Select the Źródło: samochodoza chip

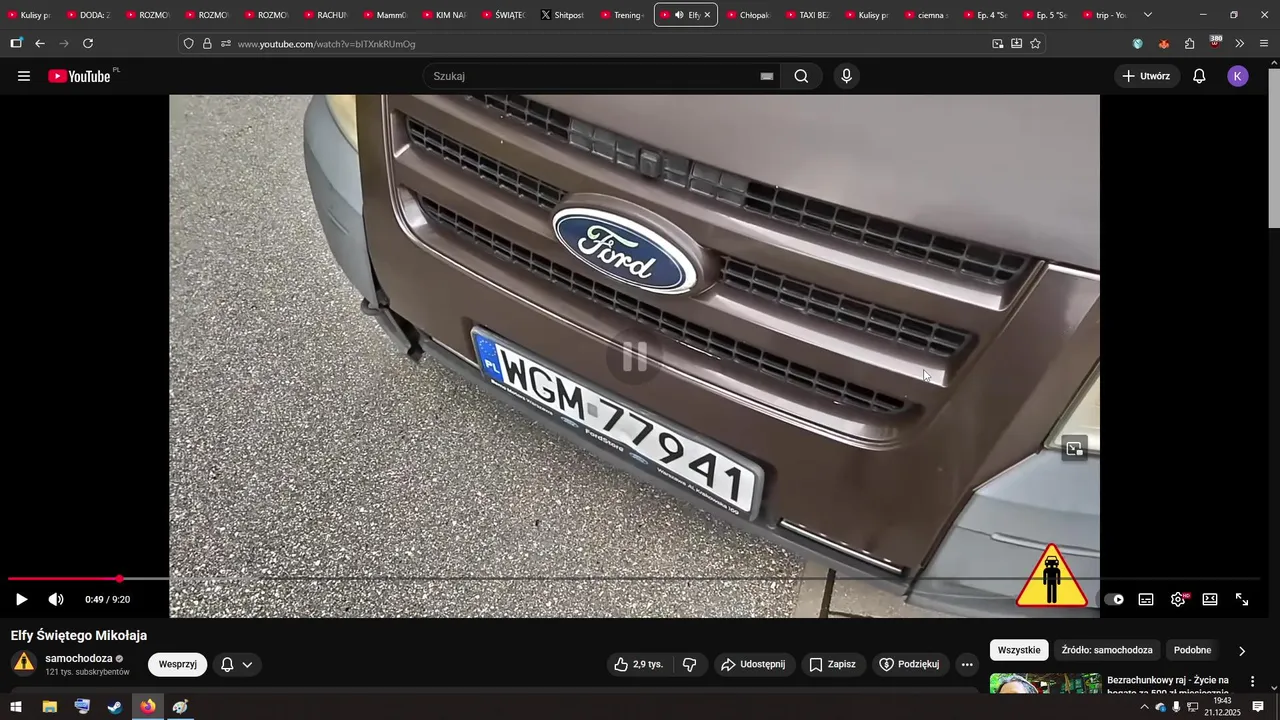pyautogui.click(x=1107, y=650)
